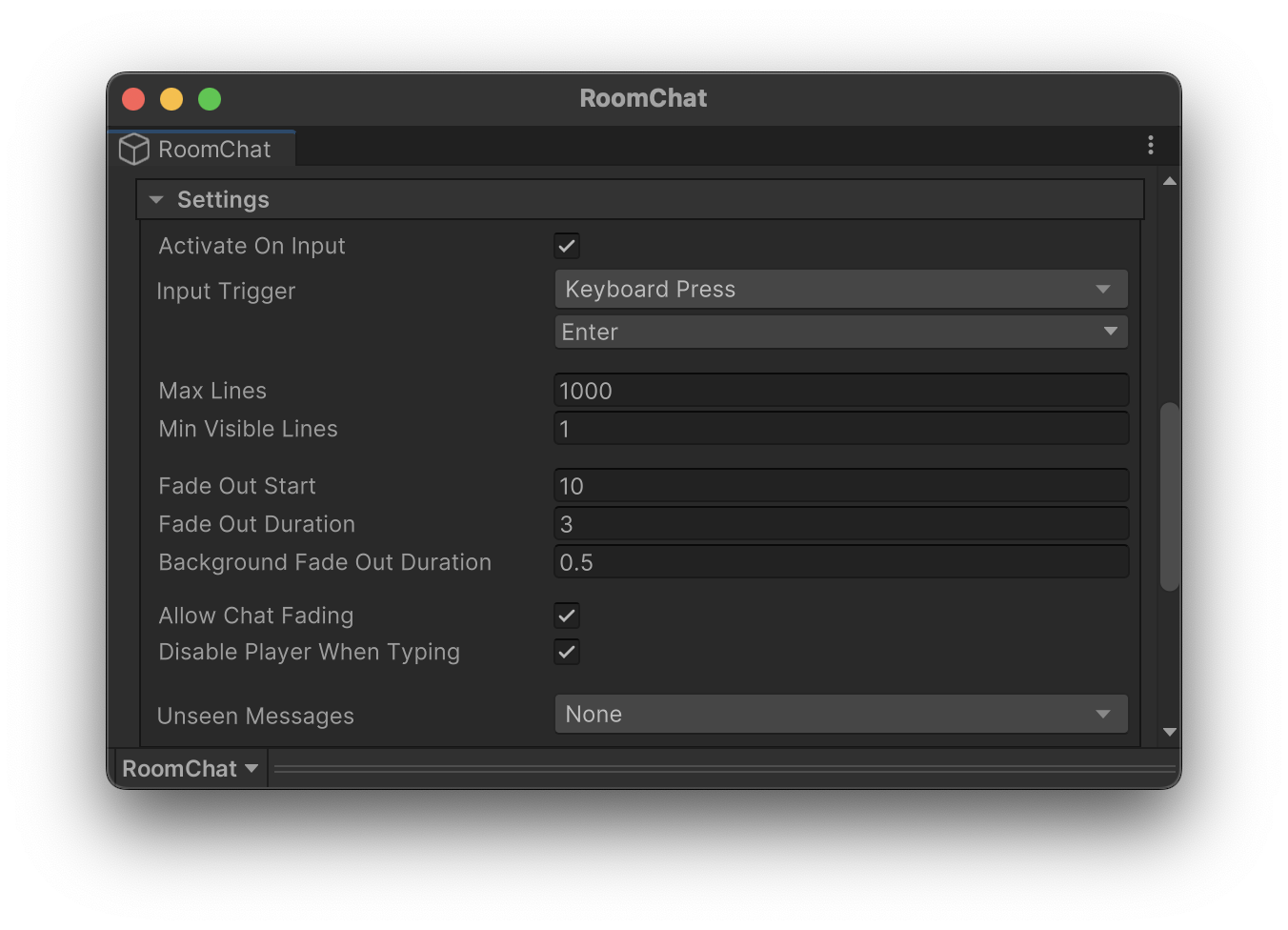Viewport: 1288px width, 930px height.
Task: Click the green zoom window button
Action: [x=210, y=99]
